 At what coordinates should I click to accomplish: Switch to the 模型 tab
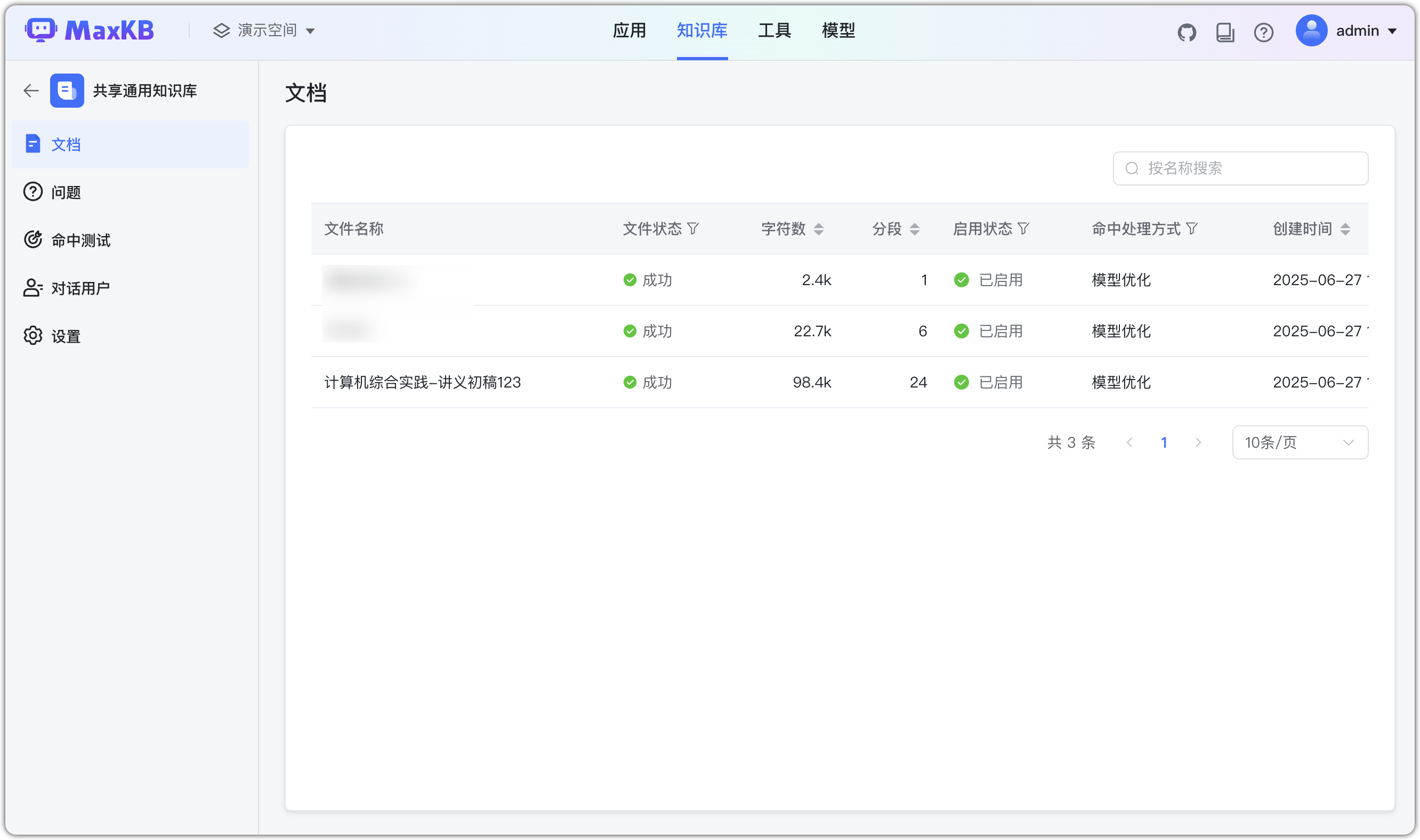(838, 30)
